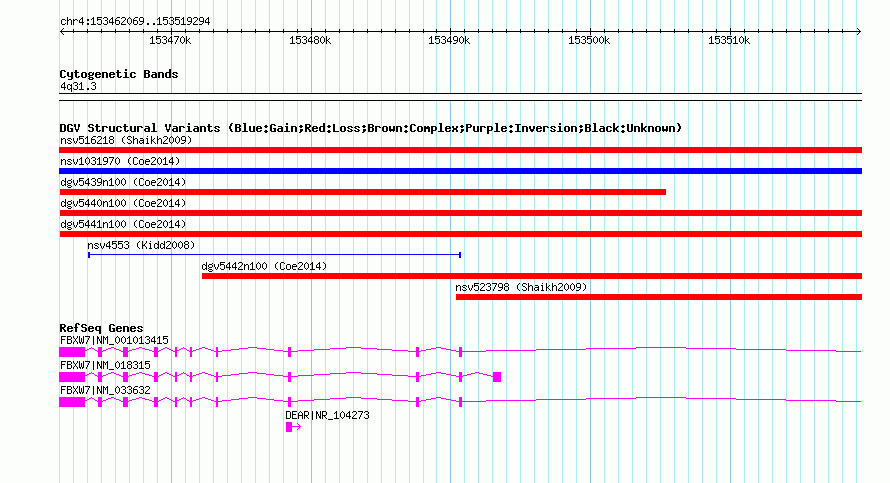890x483 pixels.
Task: Click the nsv4553 (Kidd2008) label
Action: pyautogui.click(x=141, y=245)
